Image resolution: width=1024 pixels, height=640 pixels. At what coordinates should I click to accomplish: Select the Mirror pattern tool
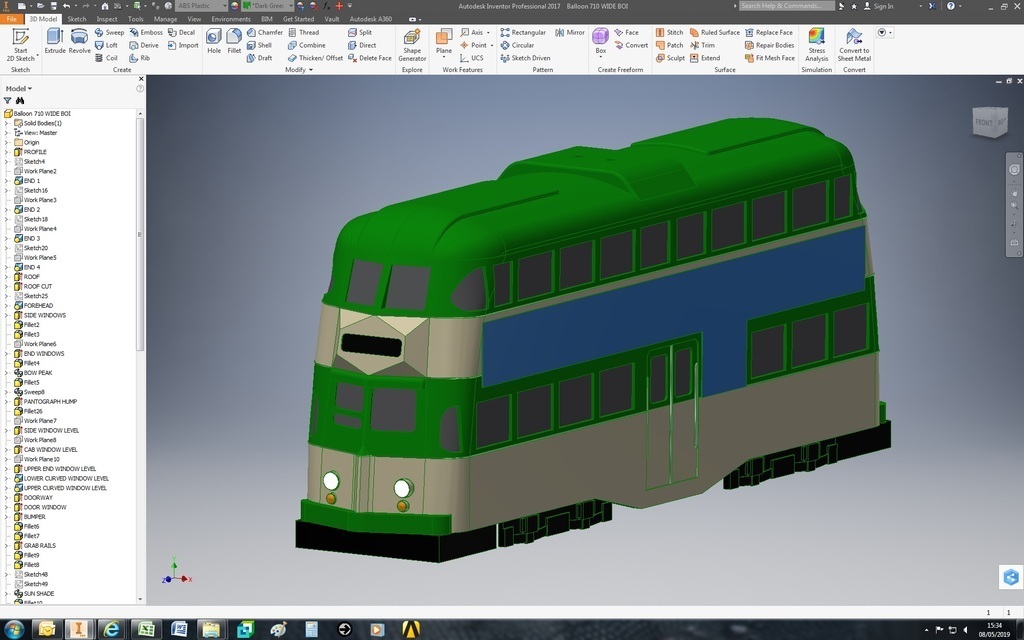[569, 32]
